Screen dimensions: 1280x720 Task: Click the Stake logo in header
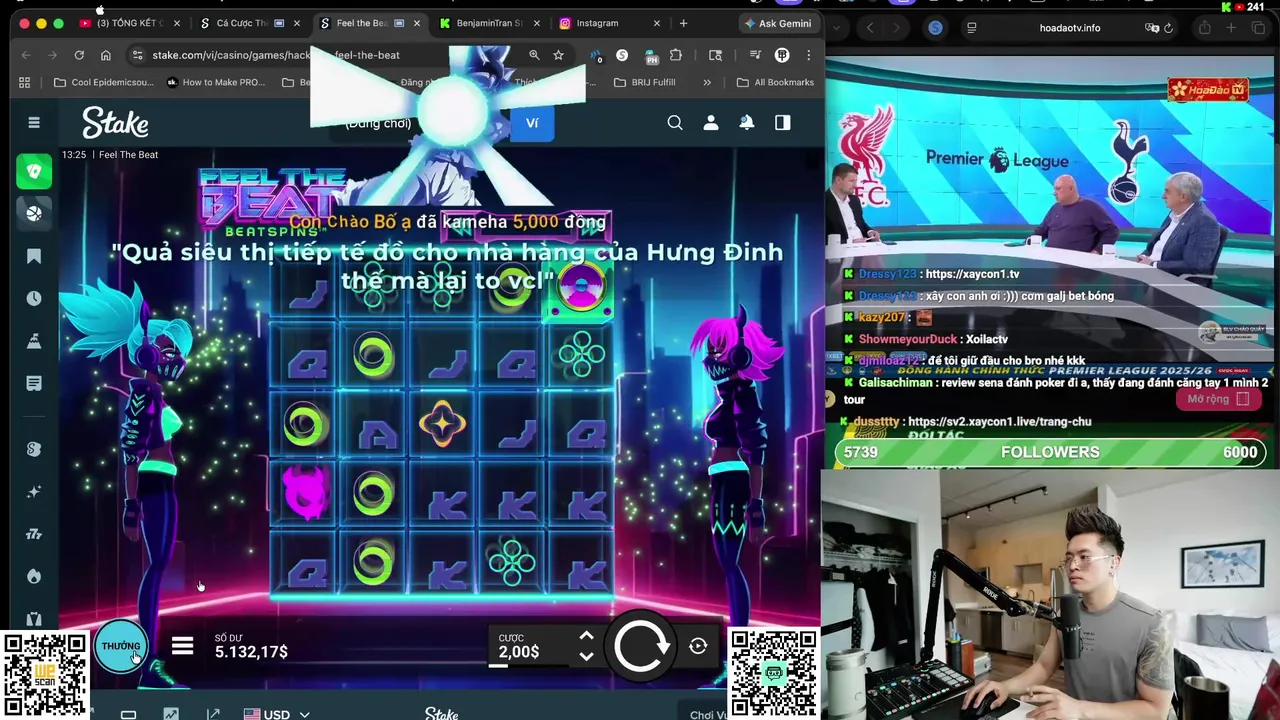[116, 122]
